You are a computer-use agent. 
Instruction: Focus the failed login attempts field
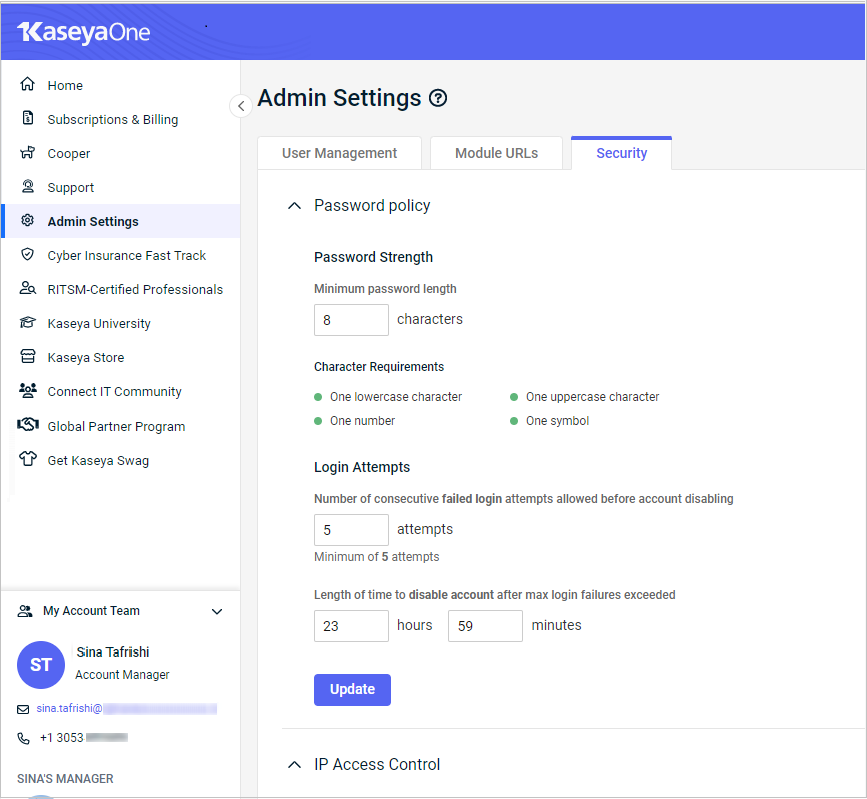coord(351,530)
